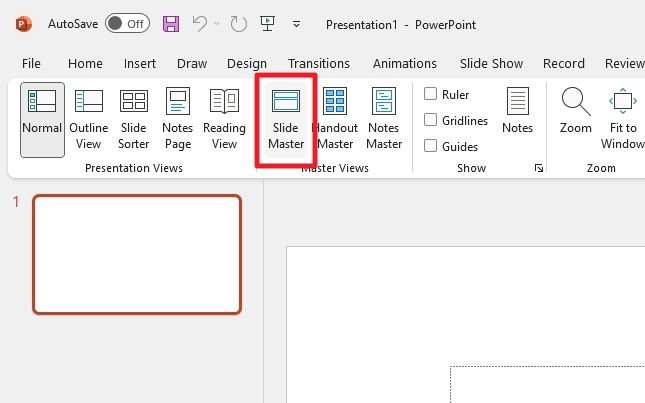Toggle the Notes pane button

(517, 110)
